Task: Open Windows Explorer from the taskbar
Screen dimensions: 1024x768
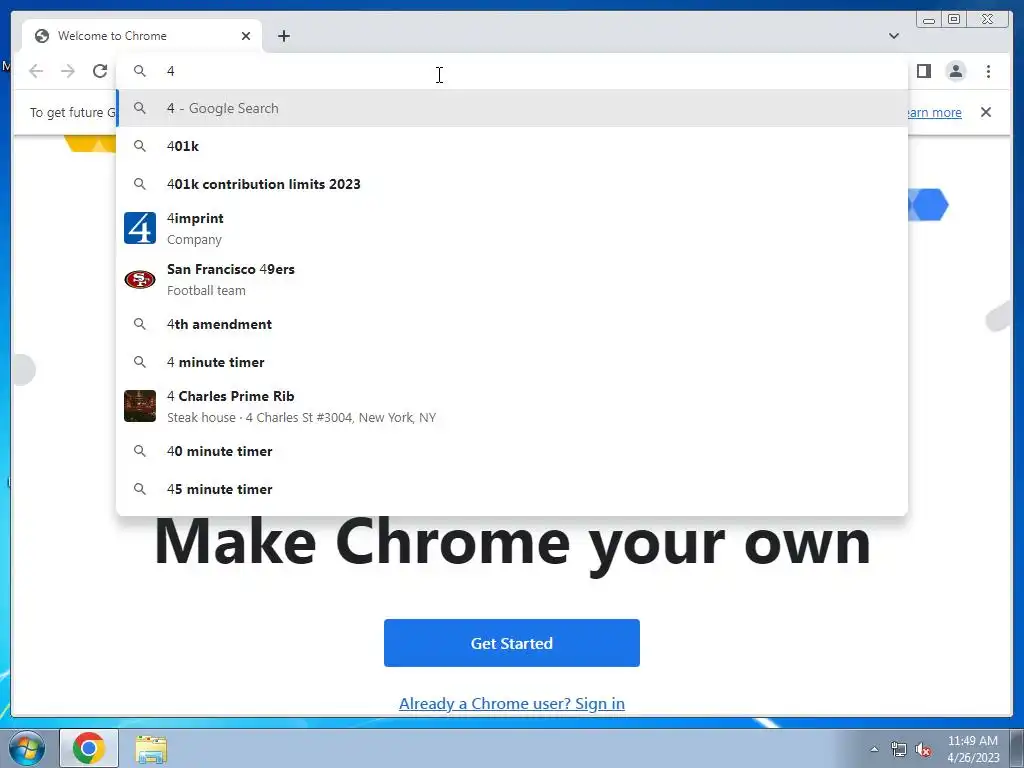Action: coord(151,749)
